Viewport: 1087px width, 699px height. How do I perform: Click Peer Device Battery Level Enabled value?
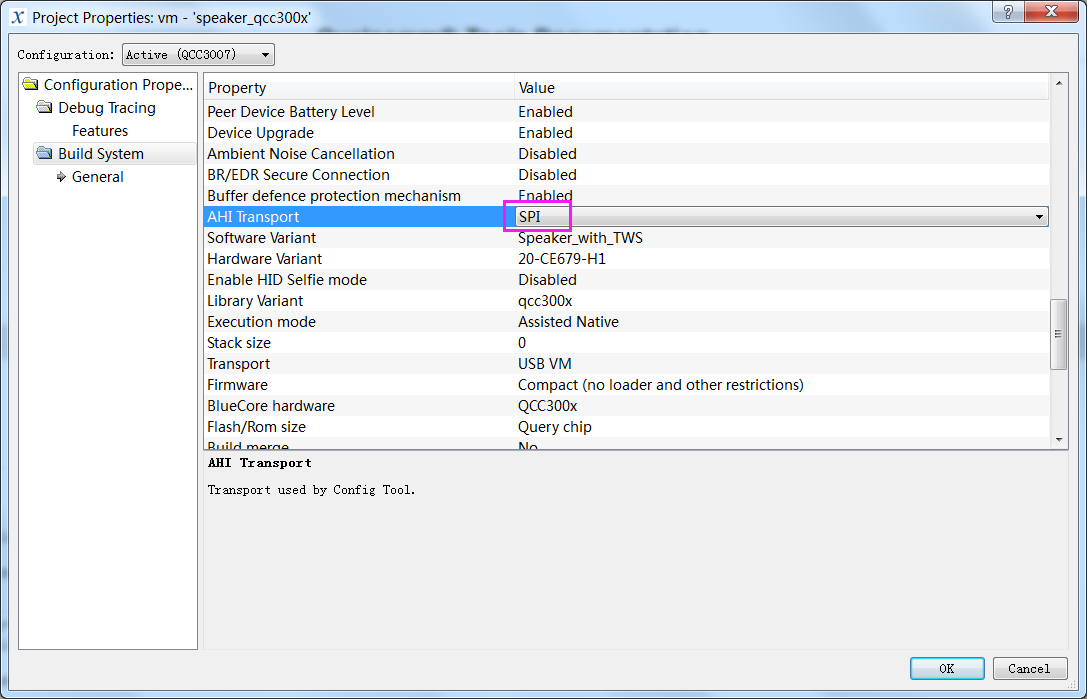pos(545,112)
